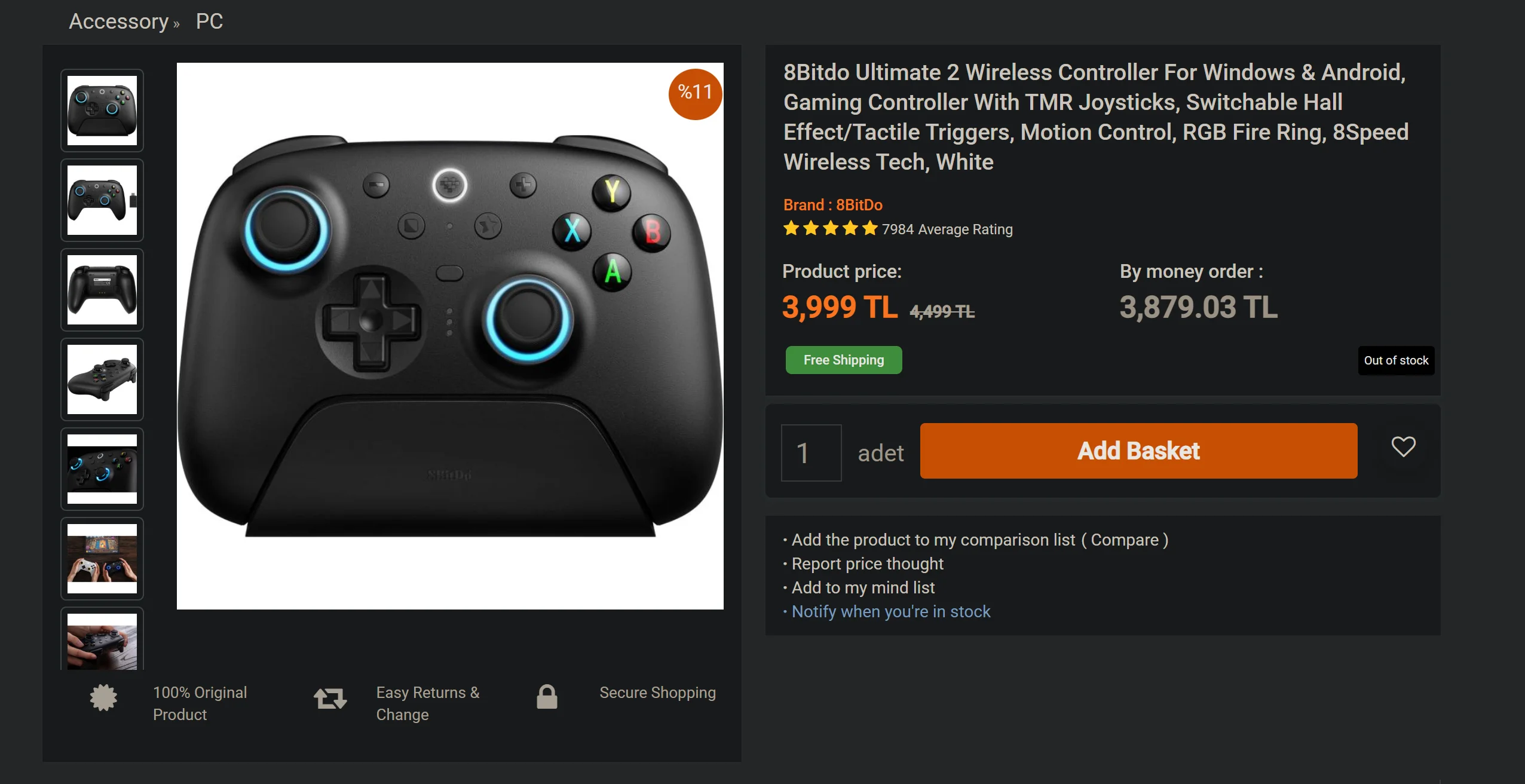This screenshot has width=1525, height=784.
Task: Click the %11 discount badge
Action: pyautogui.click(x=695, y=93)
